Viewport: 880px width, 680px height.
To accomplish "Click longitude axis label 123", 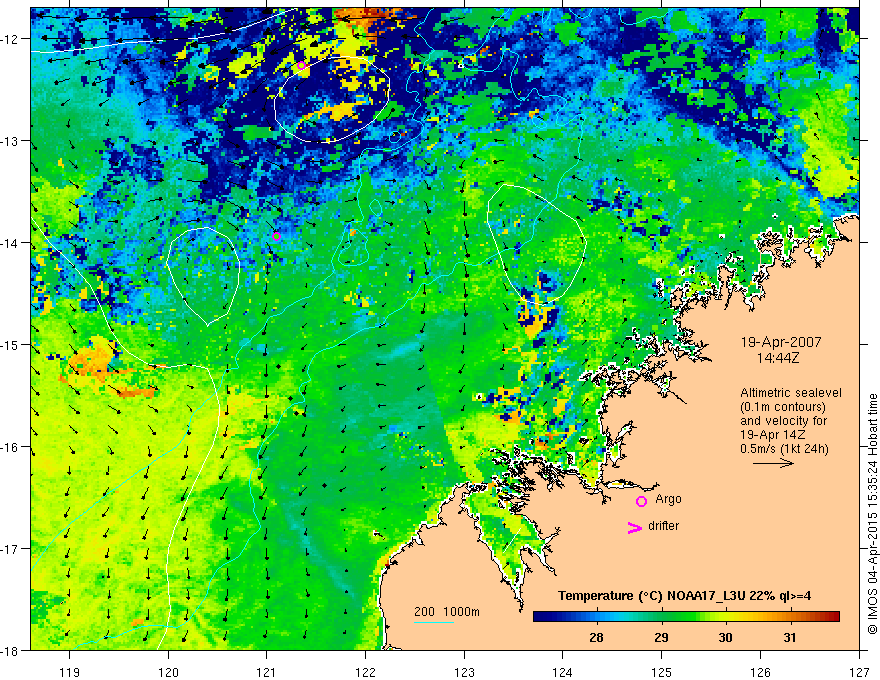I will click(x=464, y=672).
